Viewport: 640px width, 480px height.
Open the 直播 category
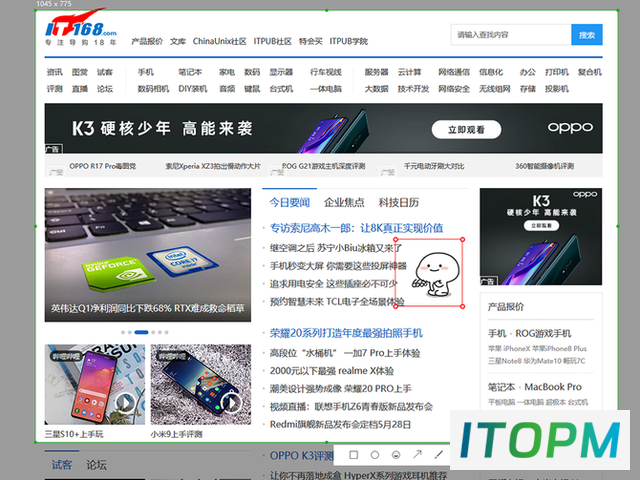80,89
